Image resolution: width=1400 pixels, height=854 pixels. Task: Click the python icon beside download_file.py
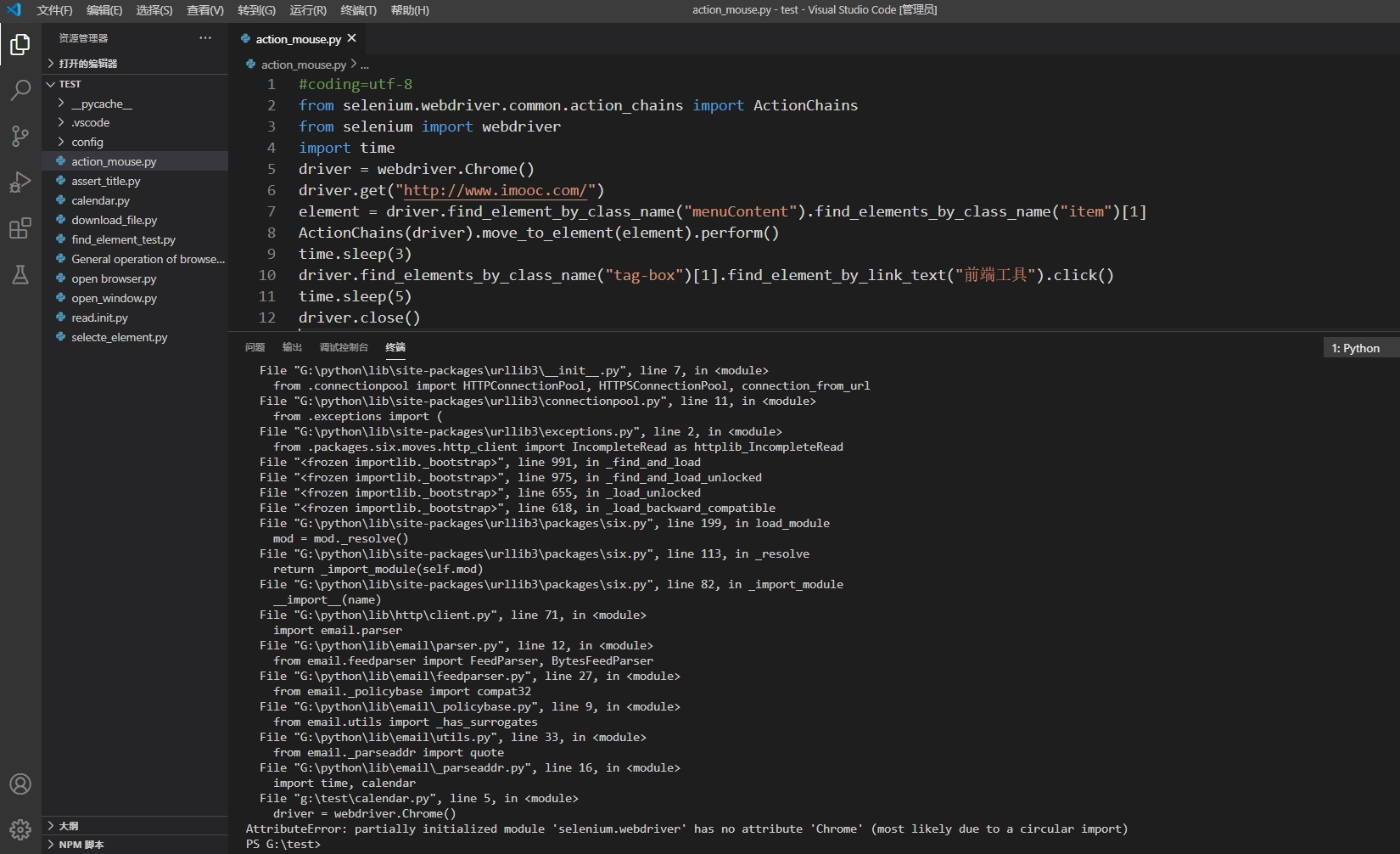(61, 220)
